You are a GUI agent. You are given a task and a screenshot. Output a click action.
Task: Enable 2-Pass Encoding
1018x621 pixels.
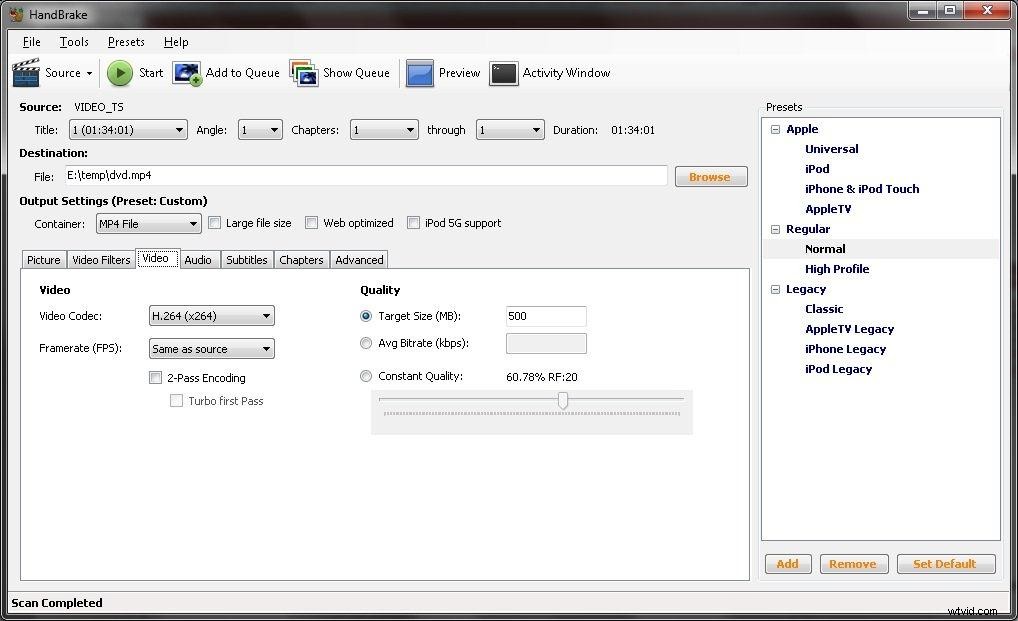pyautogui.click(x=156, y=378)
